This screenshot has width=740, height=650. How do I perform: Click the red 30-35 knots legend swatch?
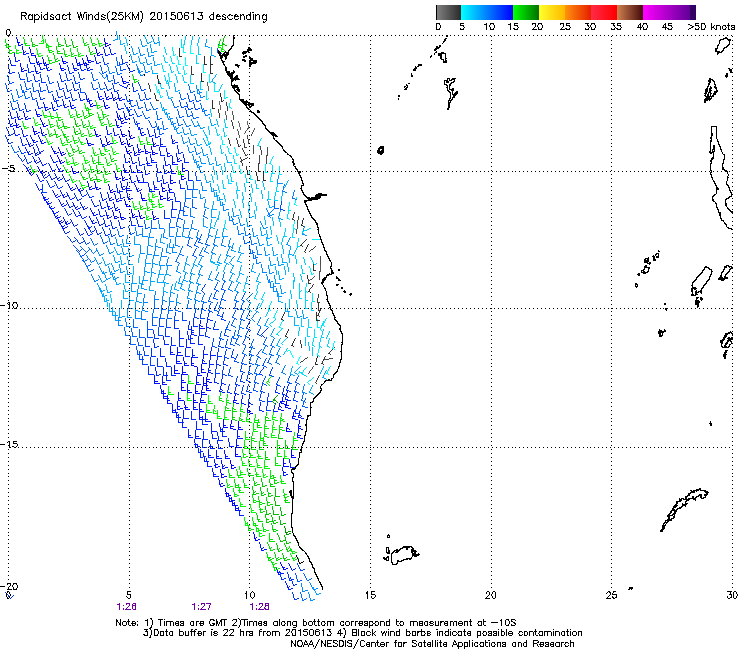pyautogui.click(x=604, y=12)
